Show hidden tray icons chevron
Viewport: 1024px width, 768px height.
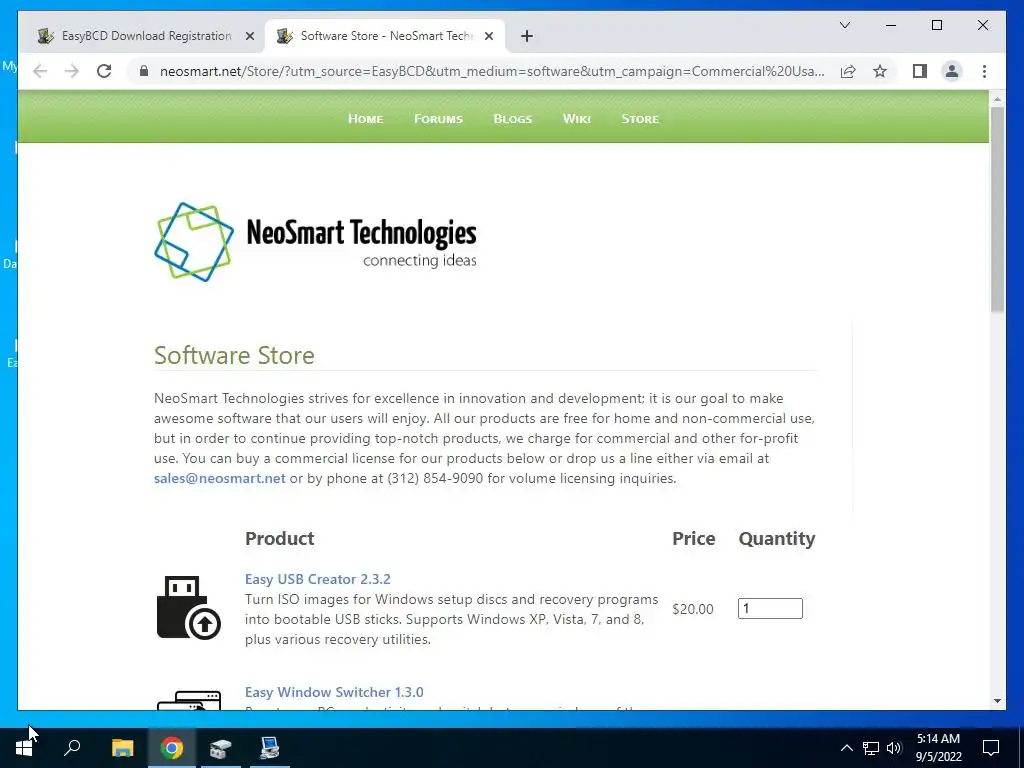pos(846,748)
